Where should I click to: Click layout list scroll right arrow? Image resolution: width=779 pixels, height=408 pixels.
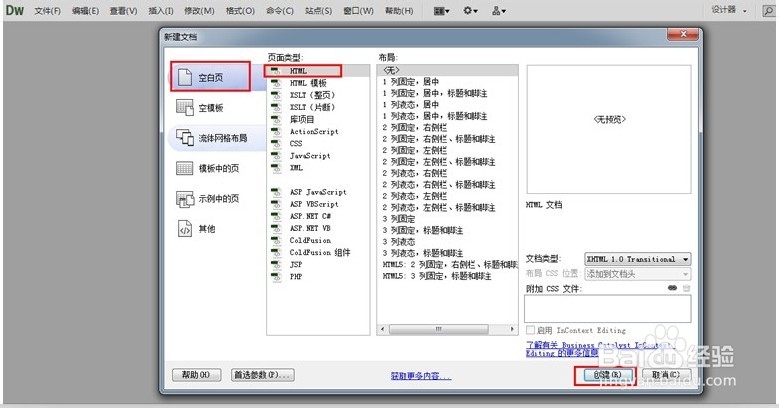coord(512,329)
